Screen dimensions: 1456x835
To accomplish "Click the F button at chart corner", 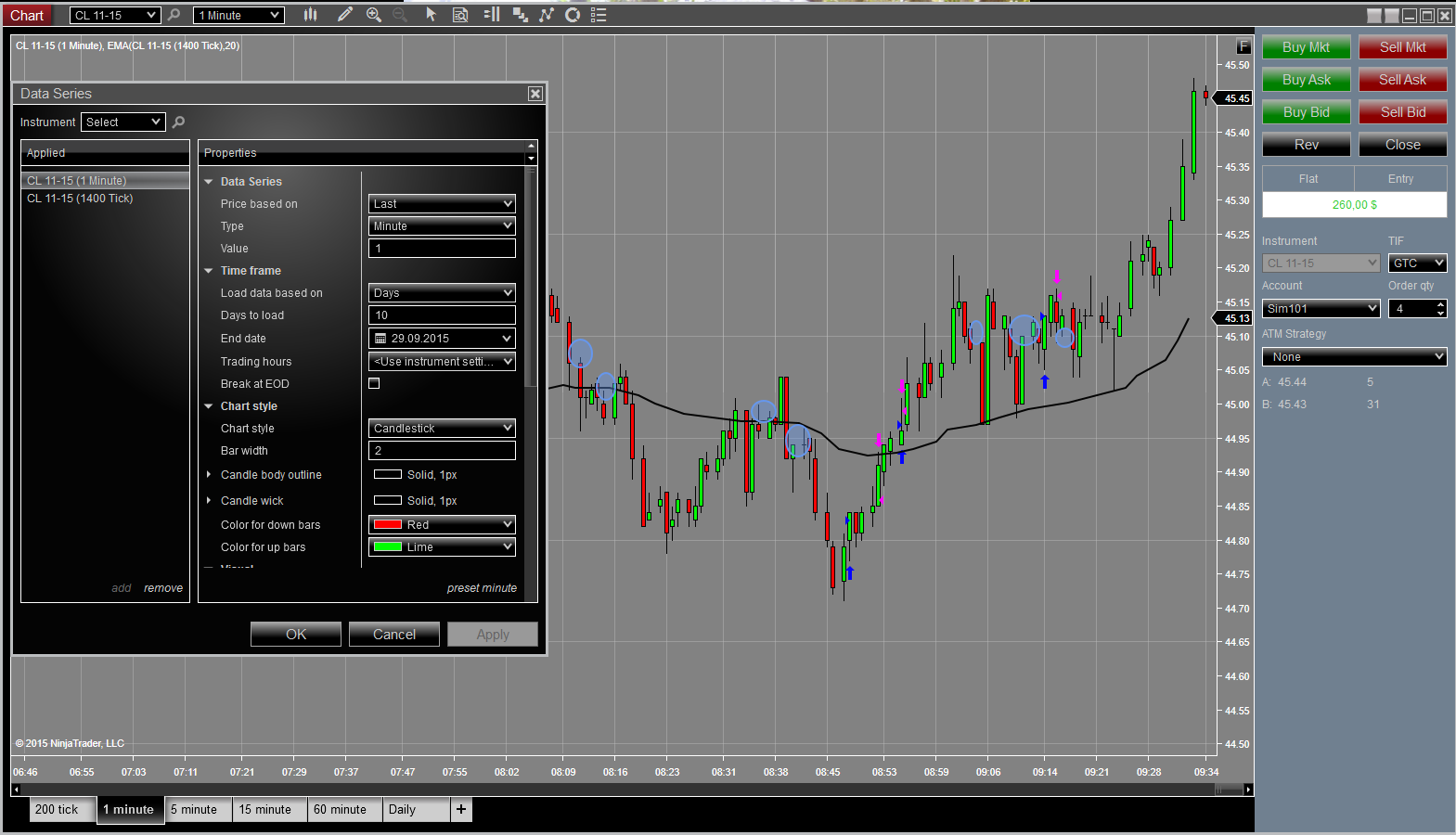I will [1244, 46].
